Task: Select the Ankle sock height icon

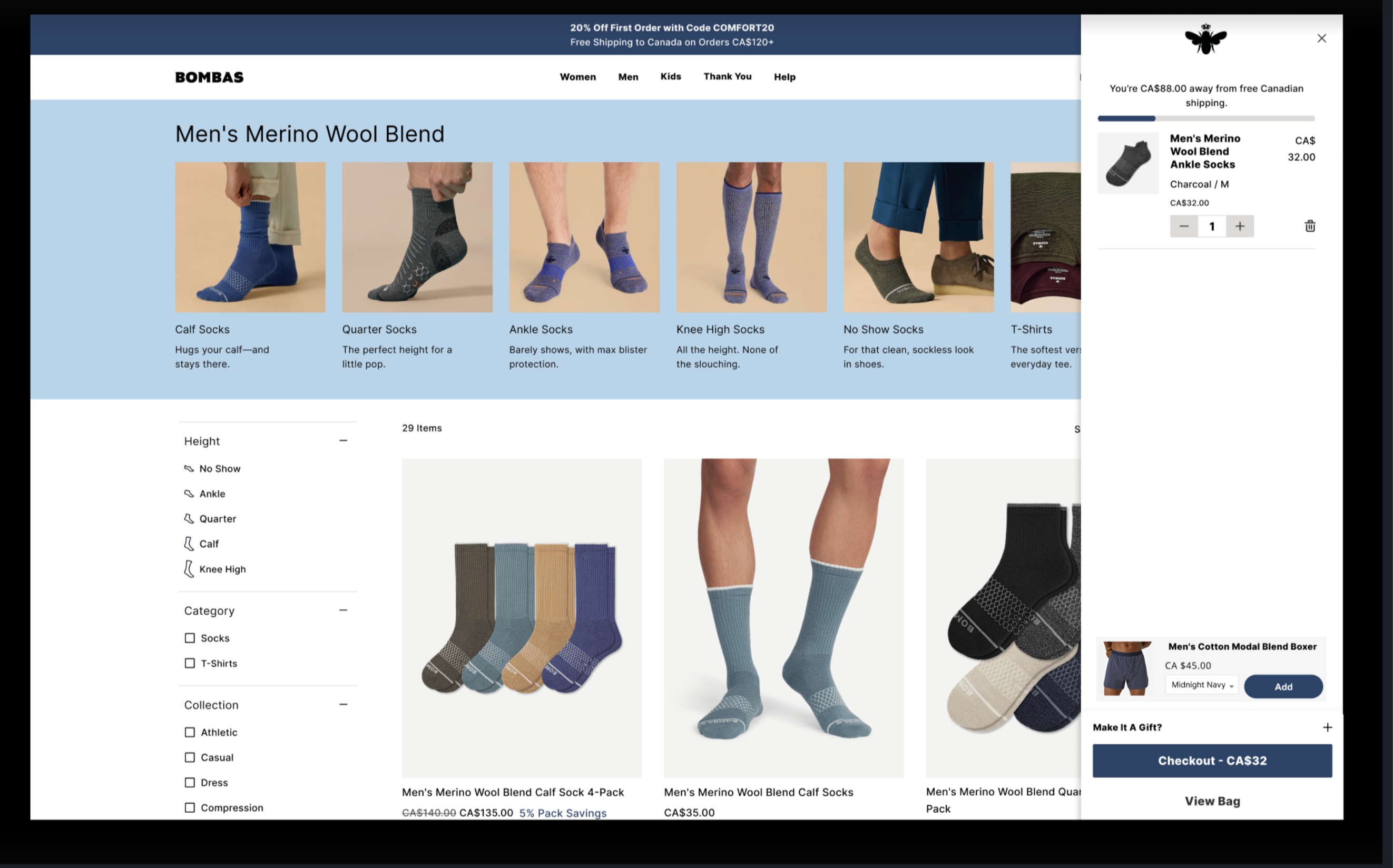Action: tap(189, 494)
